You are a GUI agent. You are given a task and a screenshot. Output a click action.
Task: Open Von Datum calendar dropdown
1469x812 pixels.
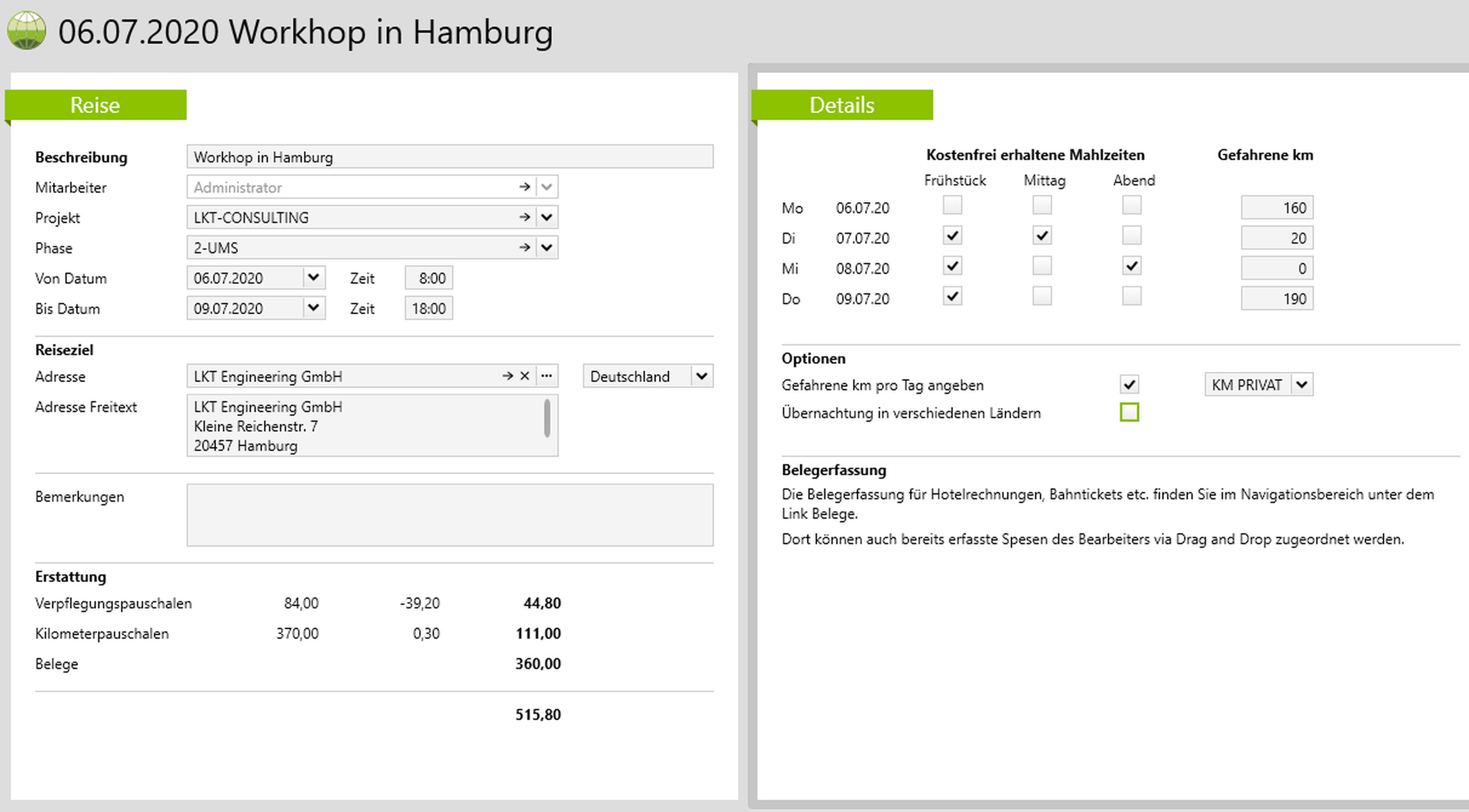click(x=313, y=278)
